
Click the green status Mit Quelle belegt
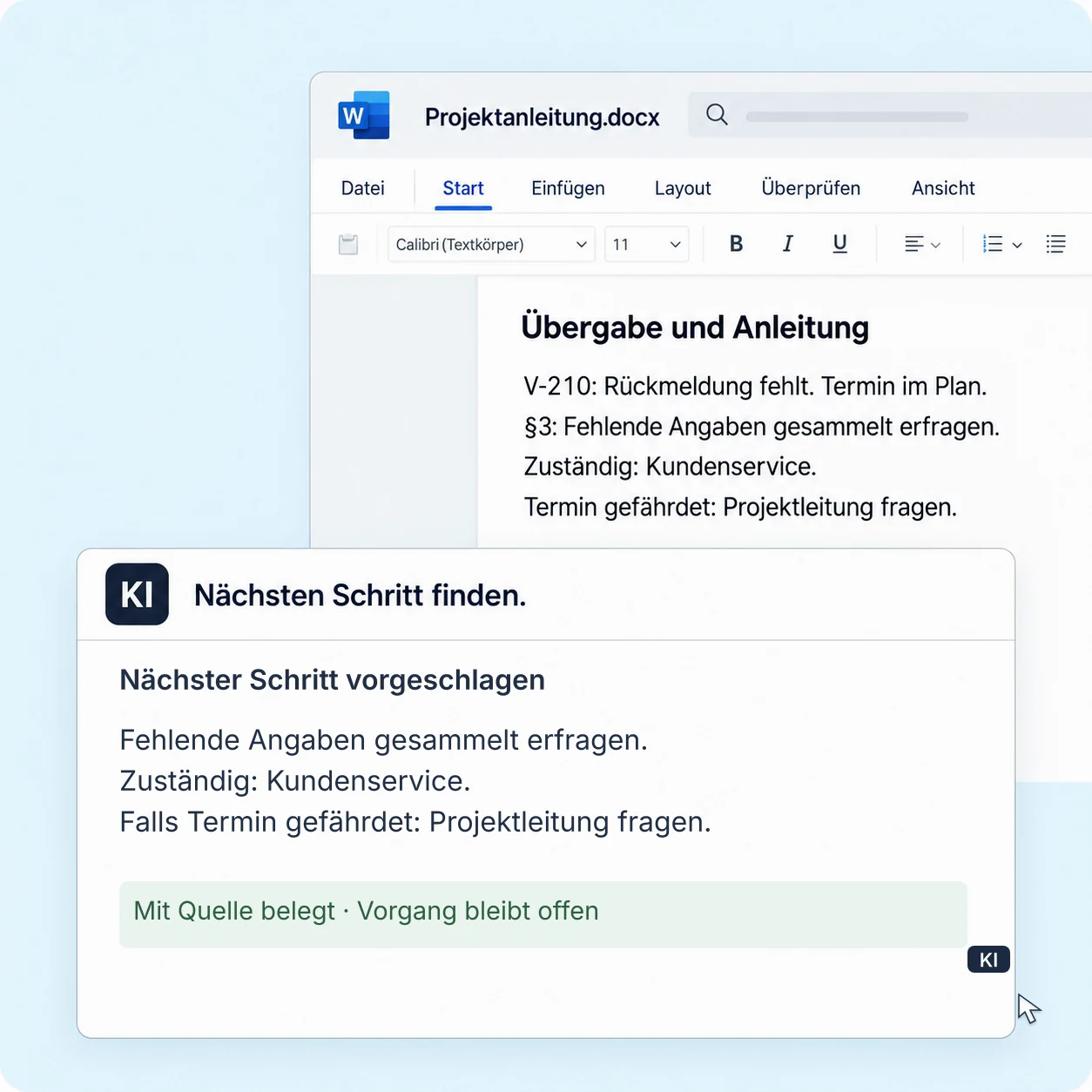coord(543,914)
